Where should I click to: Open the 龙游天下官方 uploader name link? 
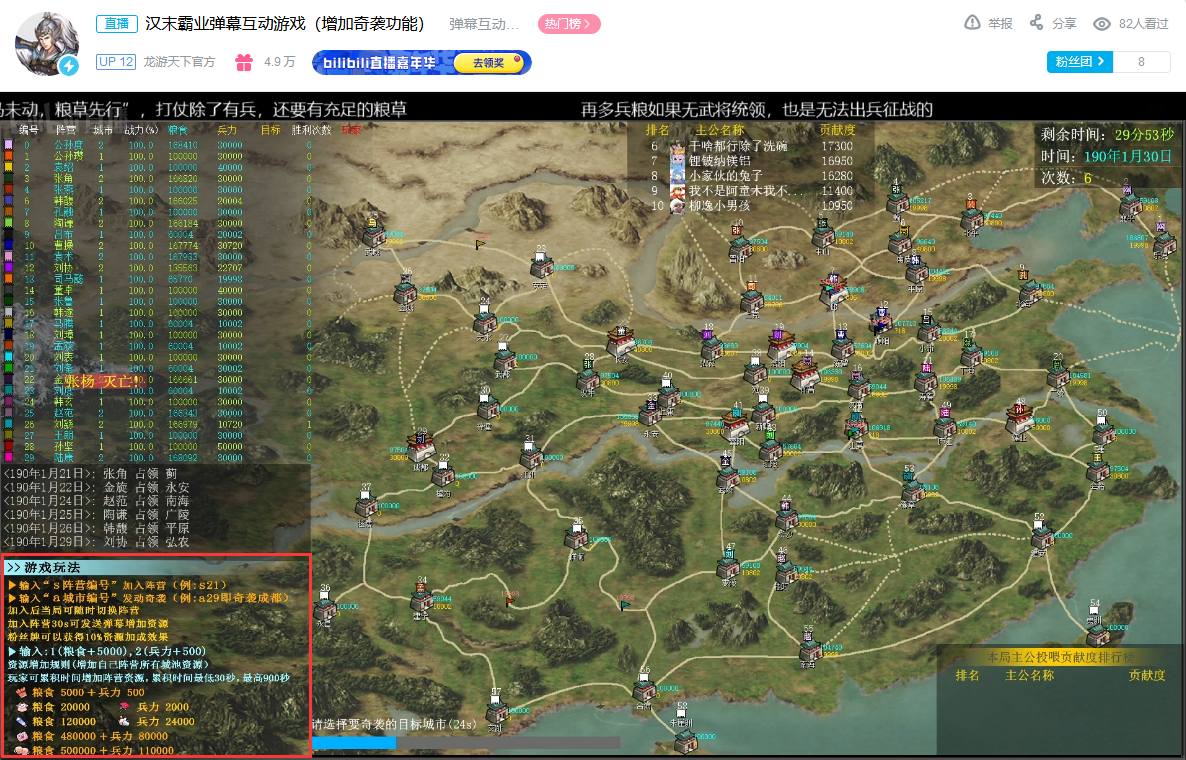[x=179, y=62]
